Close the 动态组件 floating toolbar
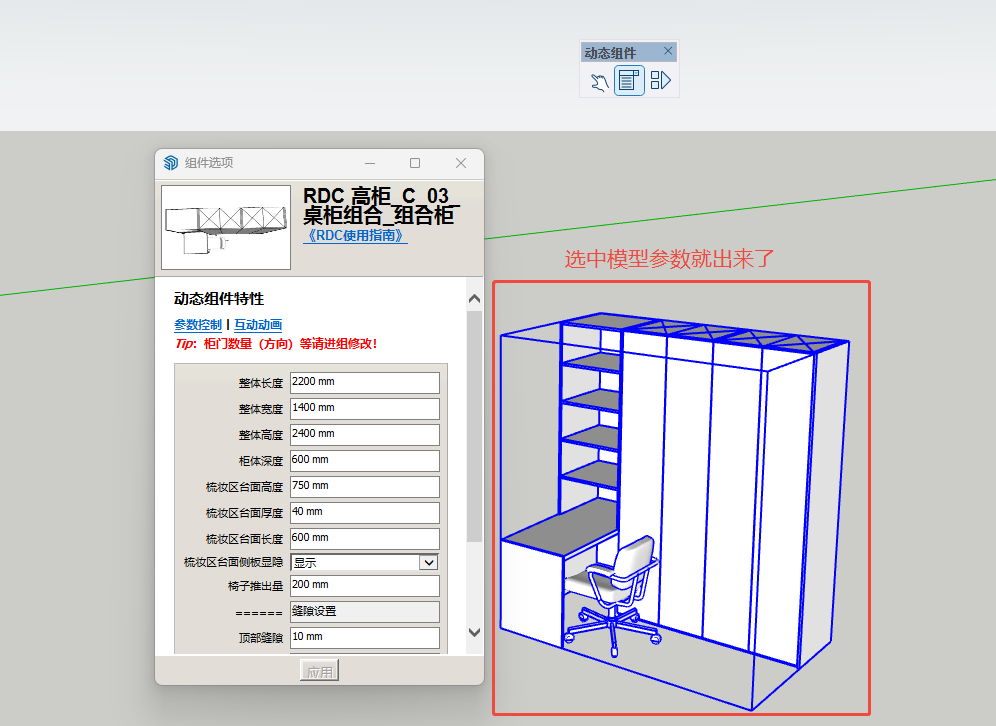 click(668, 51)
